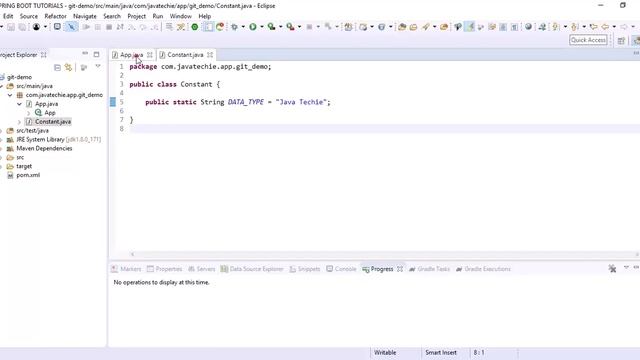Select the git-demo project
Screen dimensions: 640x360
click(x=19, y=77)
